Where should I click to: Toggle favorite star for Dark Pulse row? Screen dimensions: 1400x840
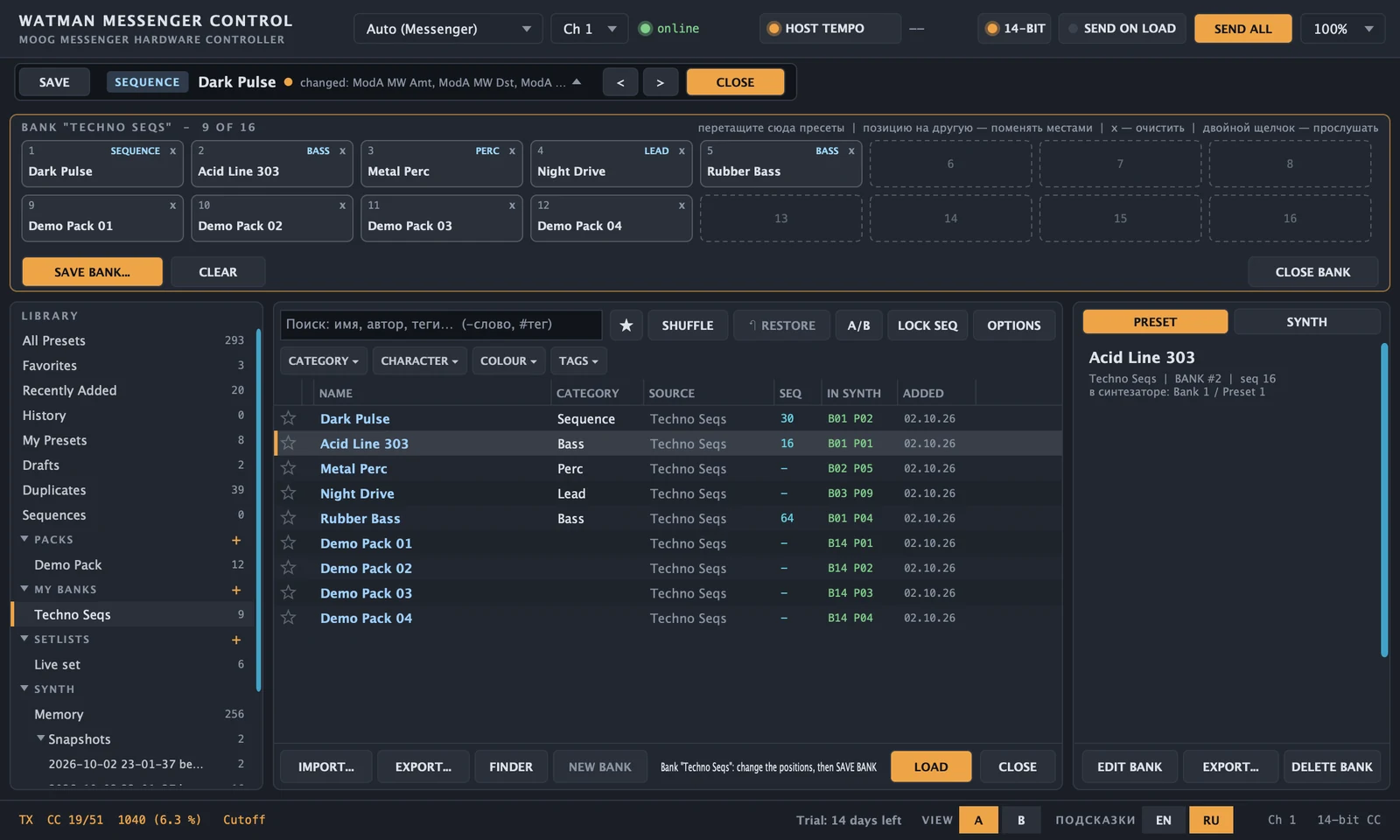(289, 418)
